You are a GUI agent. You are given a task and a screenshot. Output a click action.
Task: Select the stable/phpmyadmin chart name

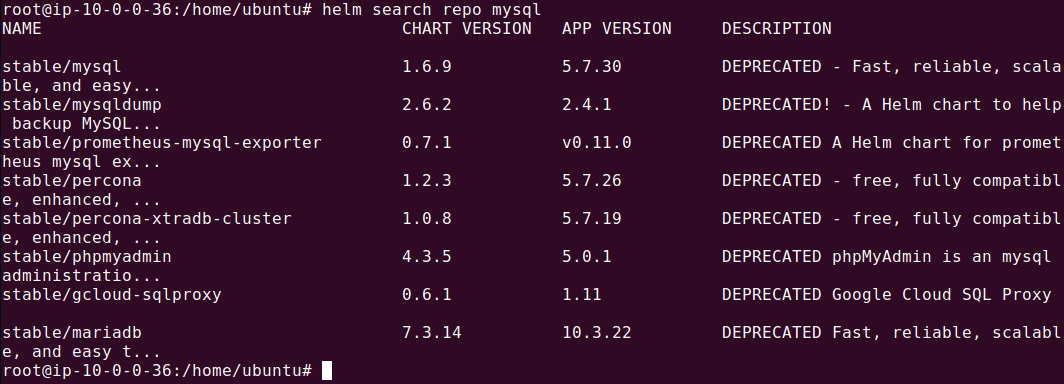(x=87, y=256)
